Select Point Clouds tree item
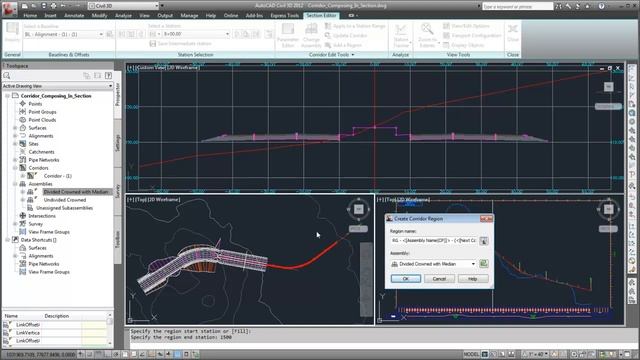Viewport: 640px width, 360px height. pos(42,120)
